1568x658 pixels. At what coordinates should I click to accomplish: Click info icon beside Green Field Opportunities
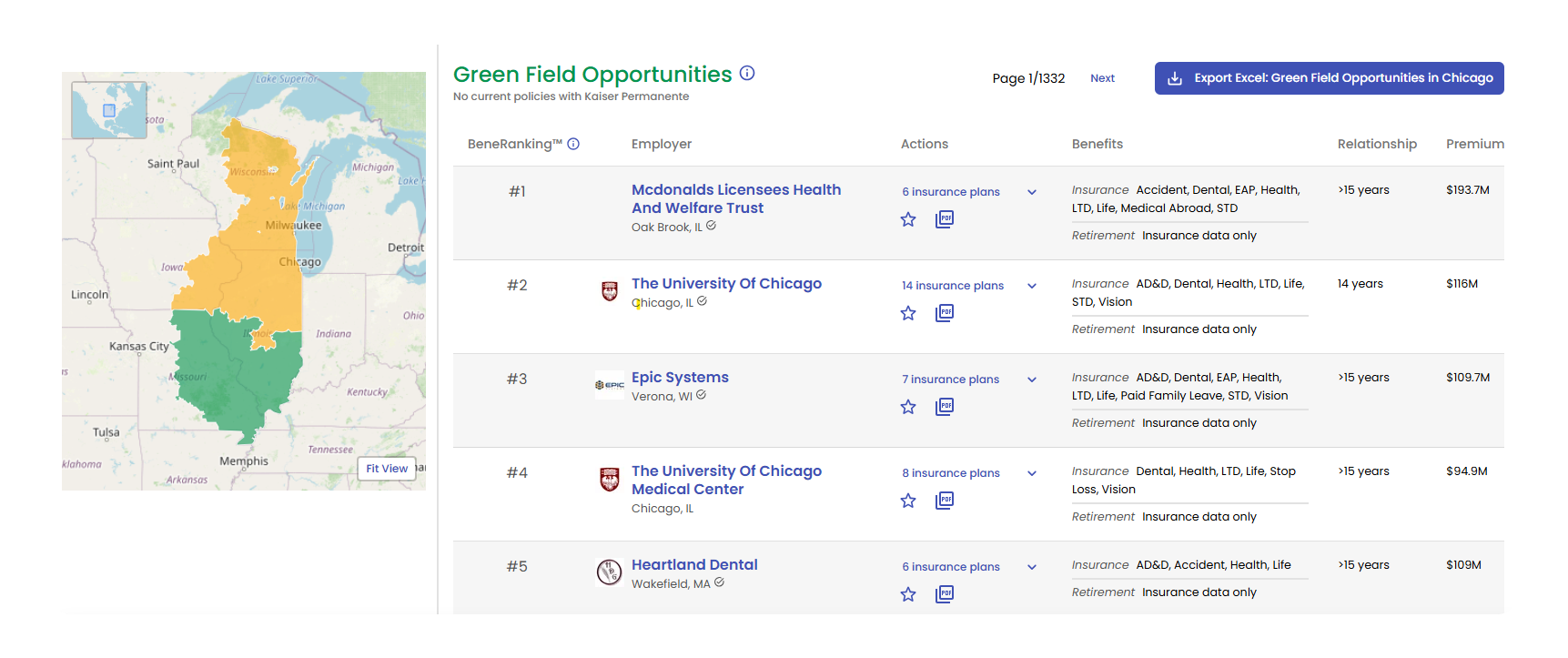pyautogui.click(x=747, y=74)
